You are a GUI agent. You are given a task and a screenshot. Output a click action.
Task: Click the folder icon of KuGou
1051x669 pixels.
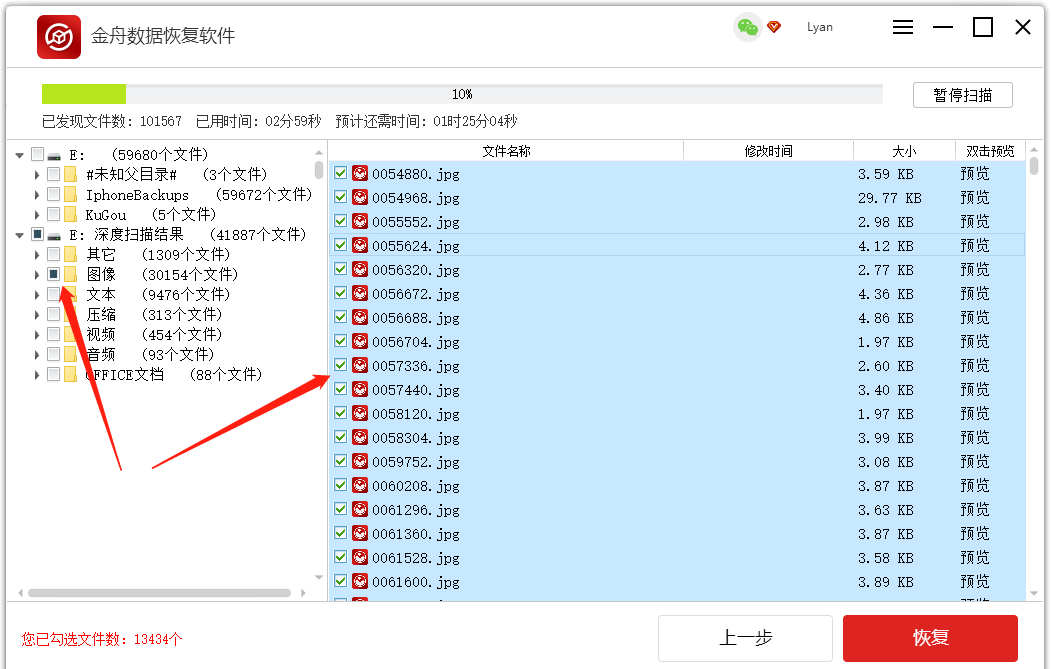70,215
